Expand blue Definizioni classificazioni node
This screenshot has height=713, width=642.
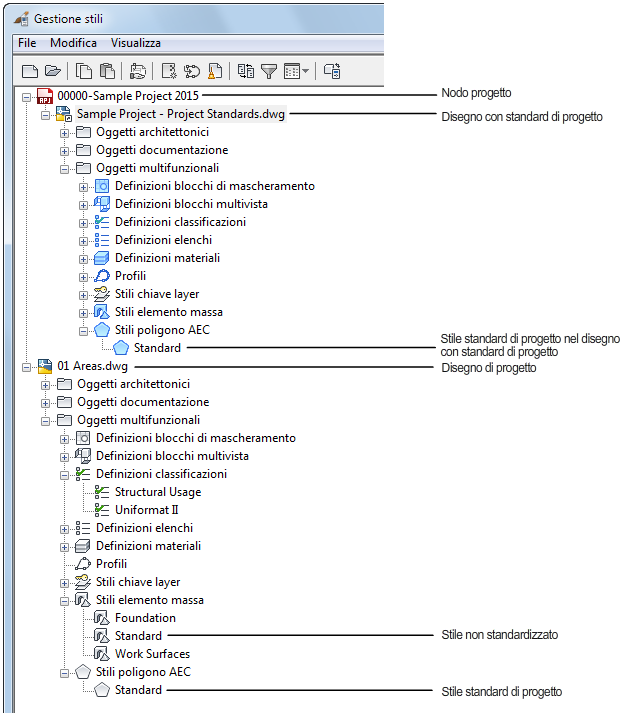point(83,223)
